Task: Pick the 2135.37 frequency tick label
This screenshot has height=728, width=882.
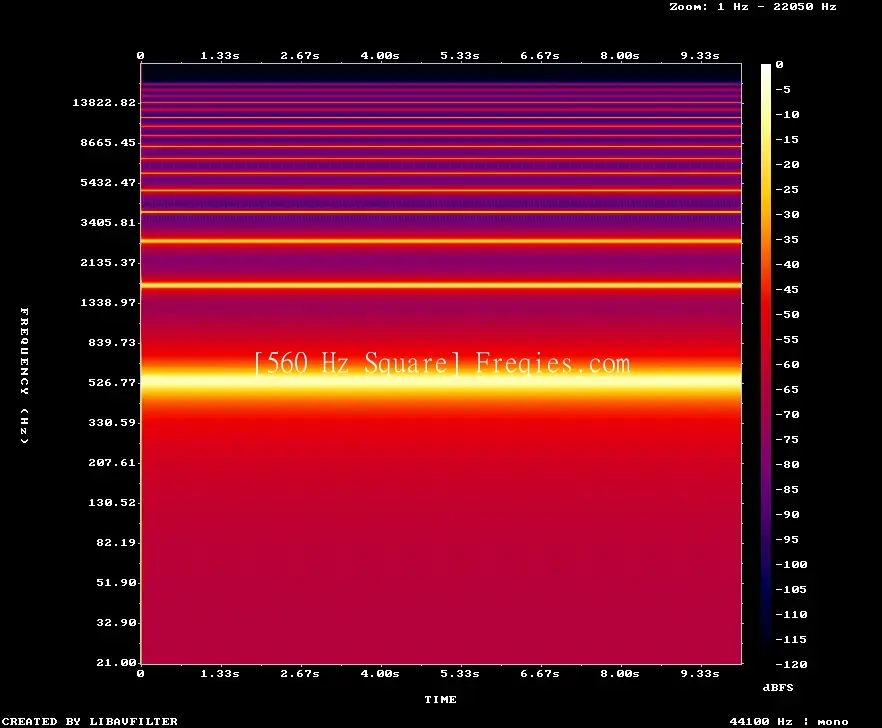Action: click(x=108, y=262)
